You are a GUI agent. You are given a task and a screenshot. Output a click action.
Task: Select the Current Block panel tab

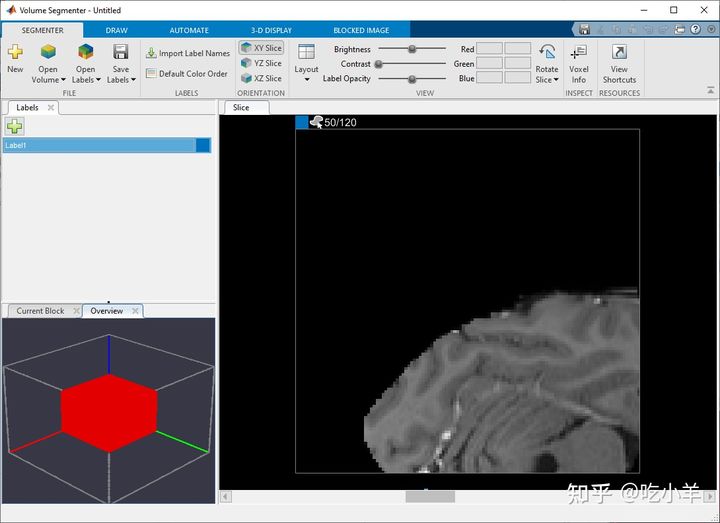click(40, 311)
